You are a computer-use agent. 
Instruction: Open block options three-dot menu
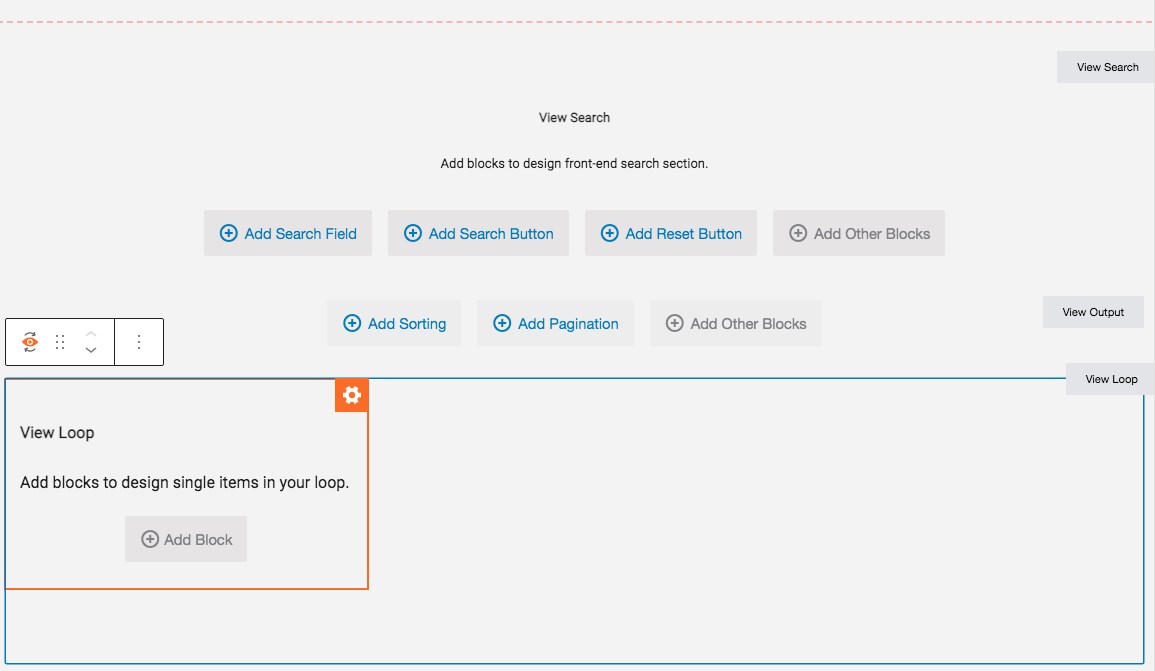tap(138, 342)
